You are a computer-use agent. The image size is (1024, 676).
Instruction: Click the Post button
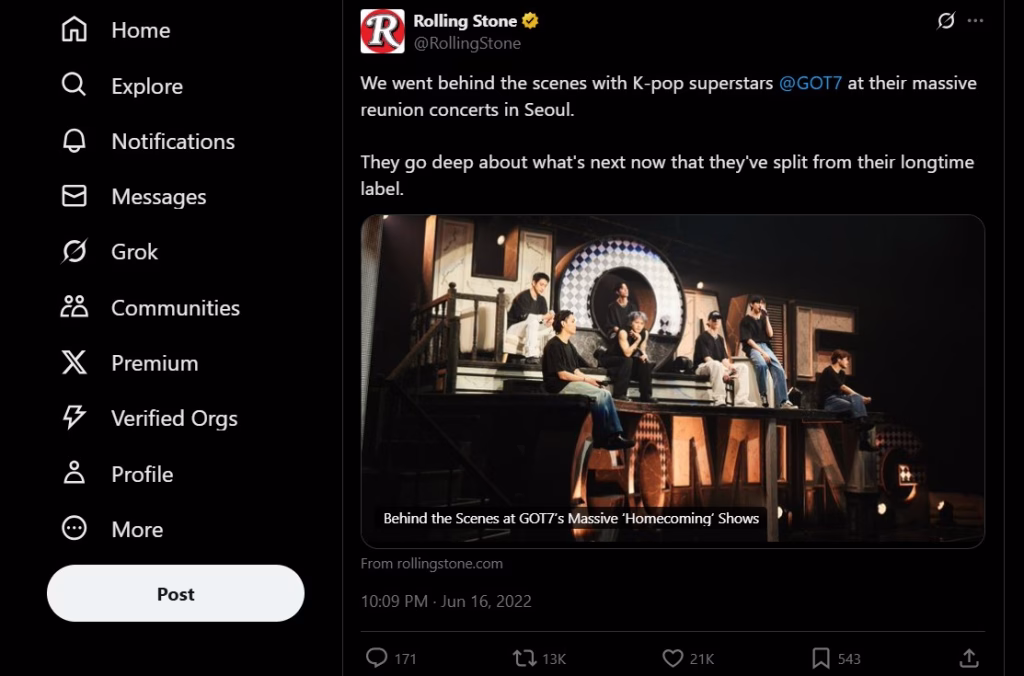tap(175, 593)
